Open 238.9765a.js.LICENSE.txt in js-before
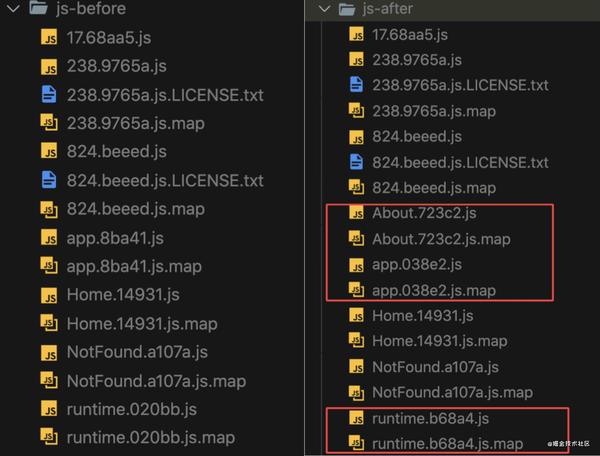600x456 pixels. [165, 95]
